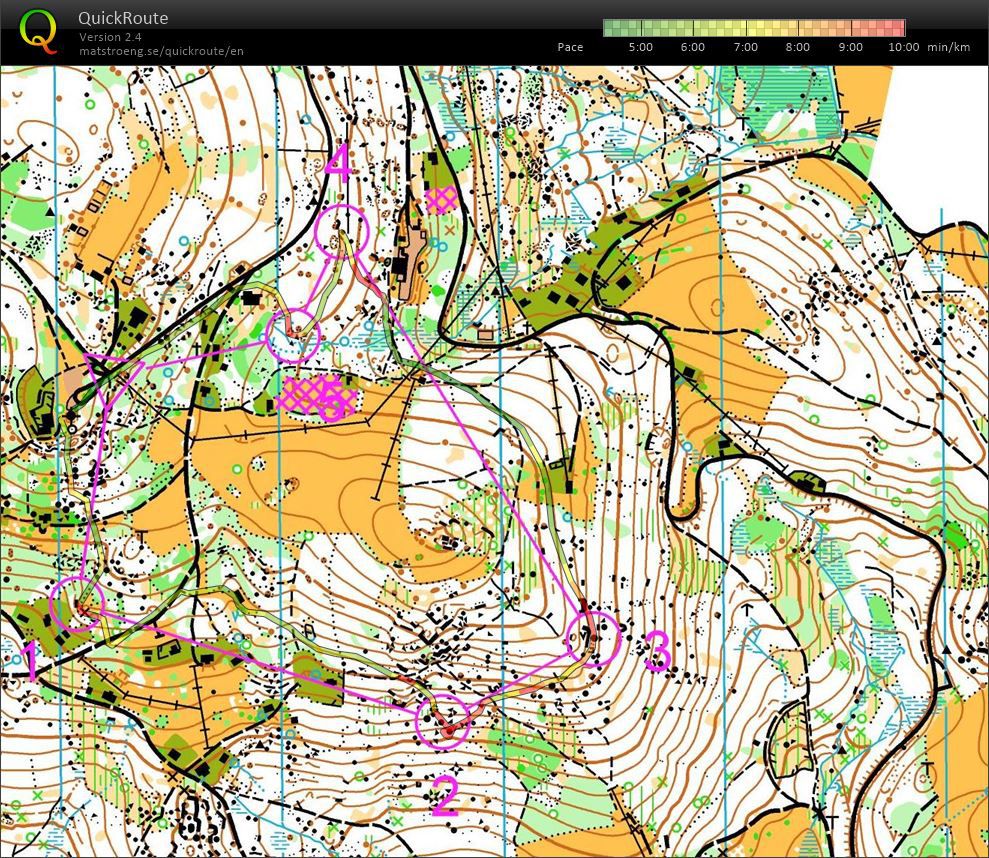Click the QuickRoute title text

pyautogui.click(x=123, y=18)
